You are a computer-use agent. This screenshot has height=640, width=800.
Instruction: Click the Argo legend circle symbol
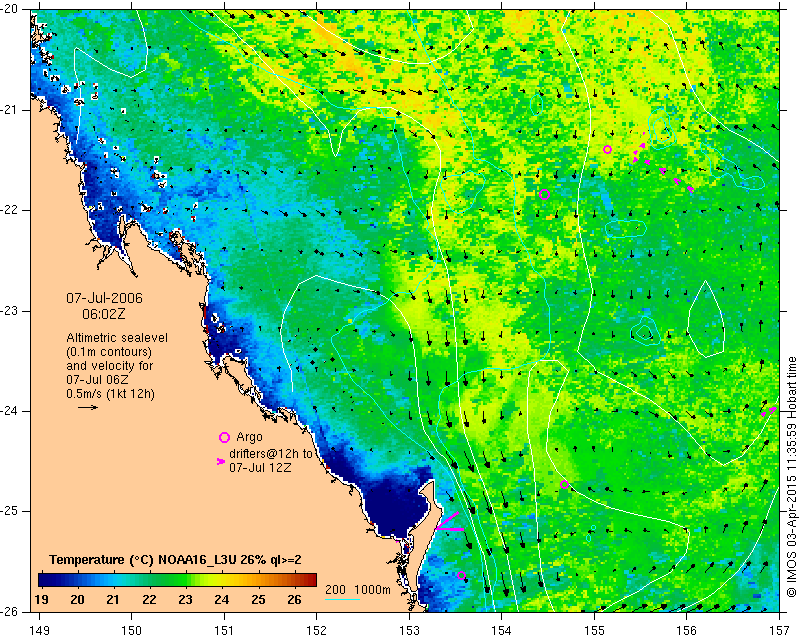pyautogui.click(x=224, y=437)
